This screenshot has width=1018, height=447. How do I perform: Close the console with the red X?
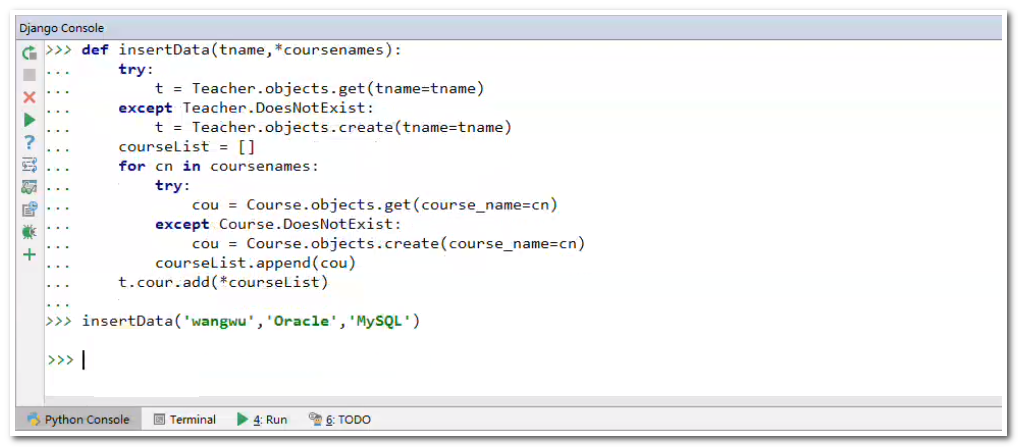coord(29,97)
